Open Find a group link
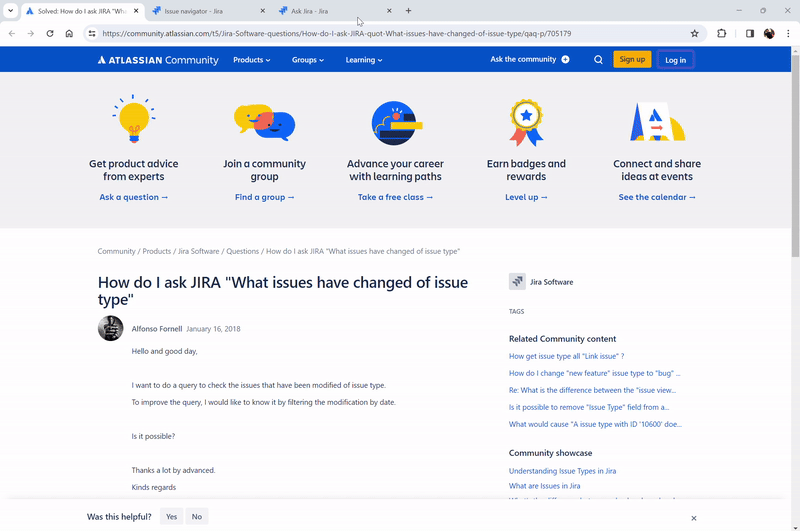 pos(264,197)
